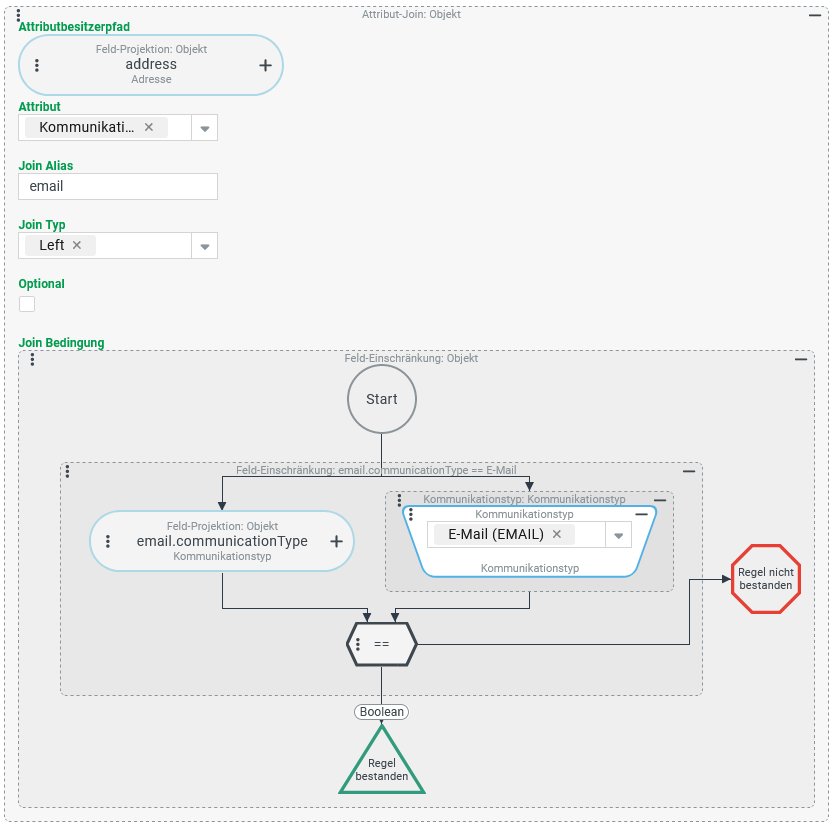Collapse the Attribut-Join: Objekt panel
833x824 pixels.
815,15
